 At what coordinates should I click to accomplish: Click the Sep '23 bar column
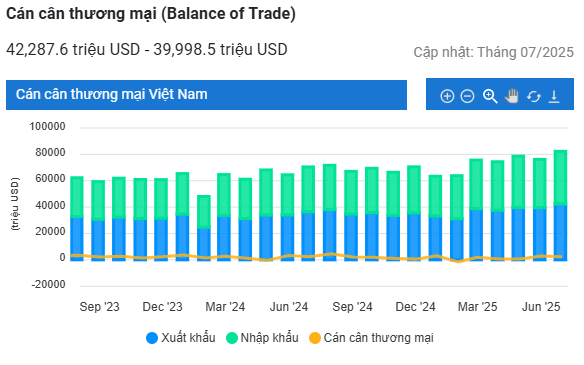pyautogui.click(x=98, y=220)
